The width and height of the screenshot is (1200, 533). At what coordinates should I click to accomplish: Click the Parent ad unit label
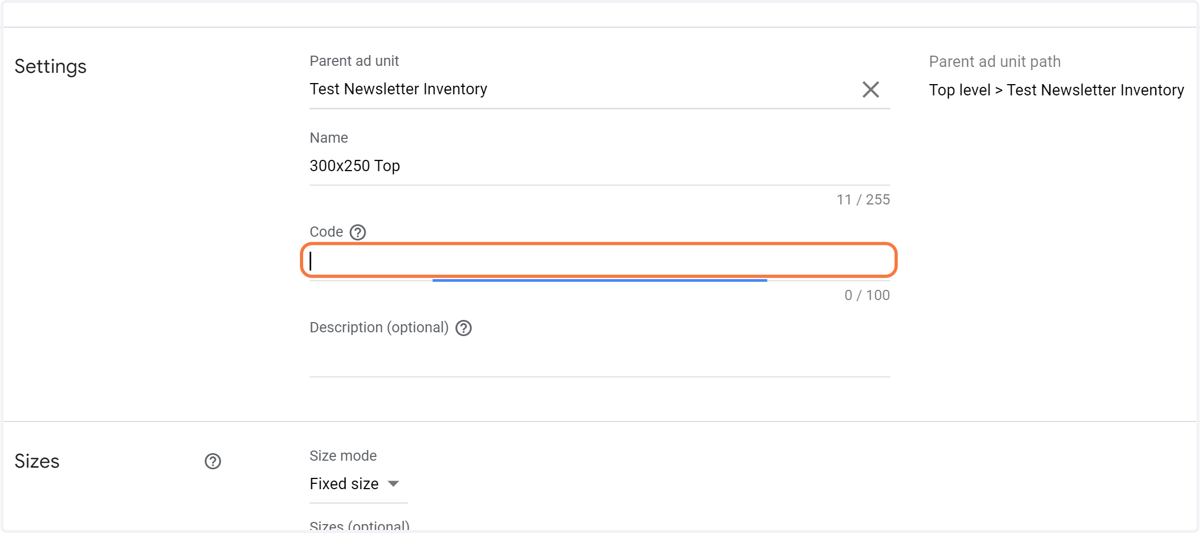pyautogui.click(x=355, y=61)
